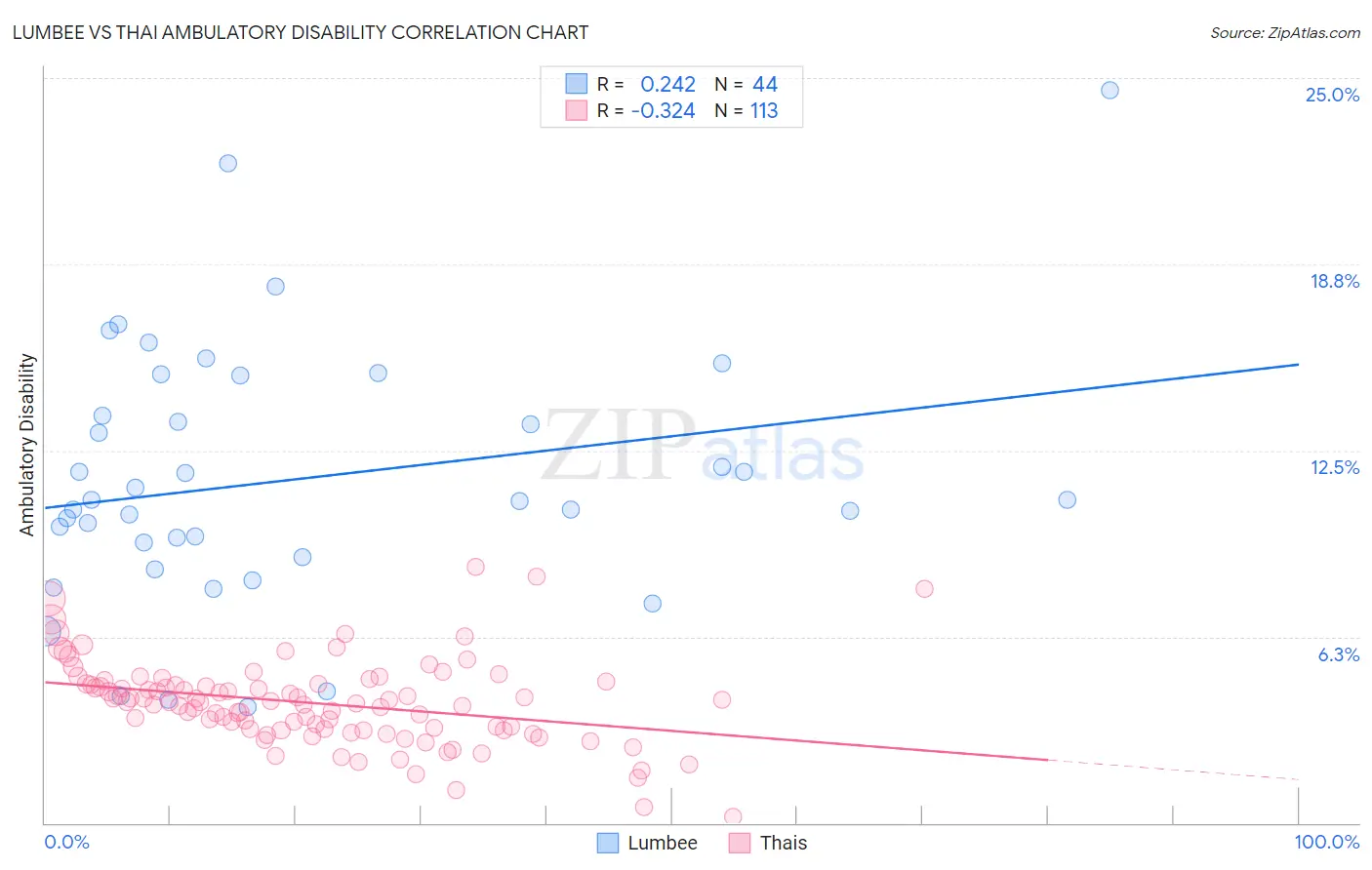Click the 0.0% x-axis label
This screenshot has width=1372, height=870.
(x=66, y=842)
